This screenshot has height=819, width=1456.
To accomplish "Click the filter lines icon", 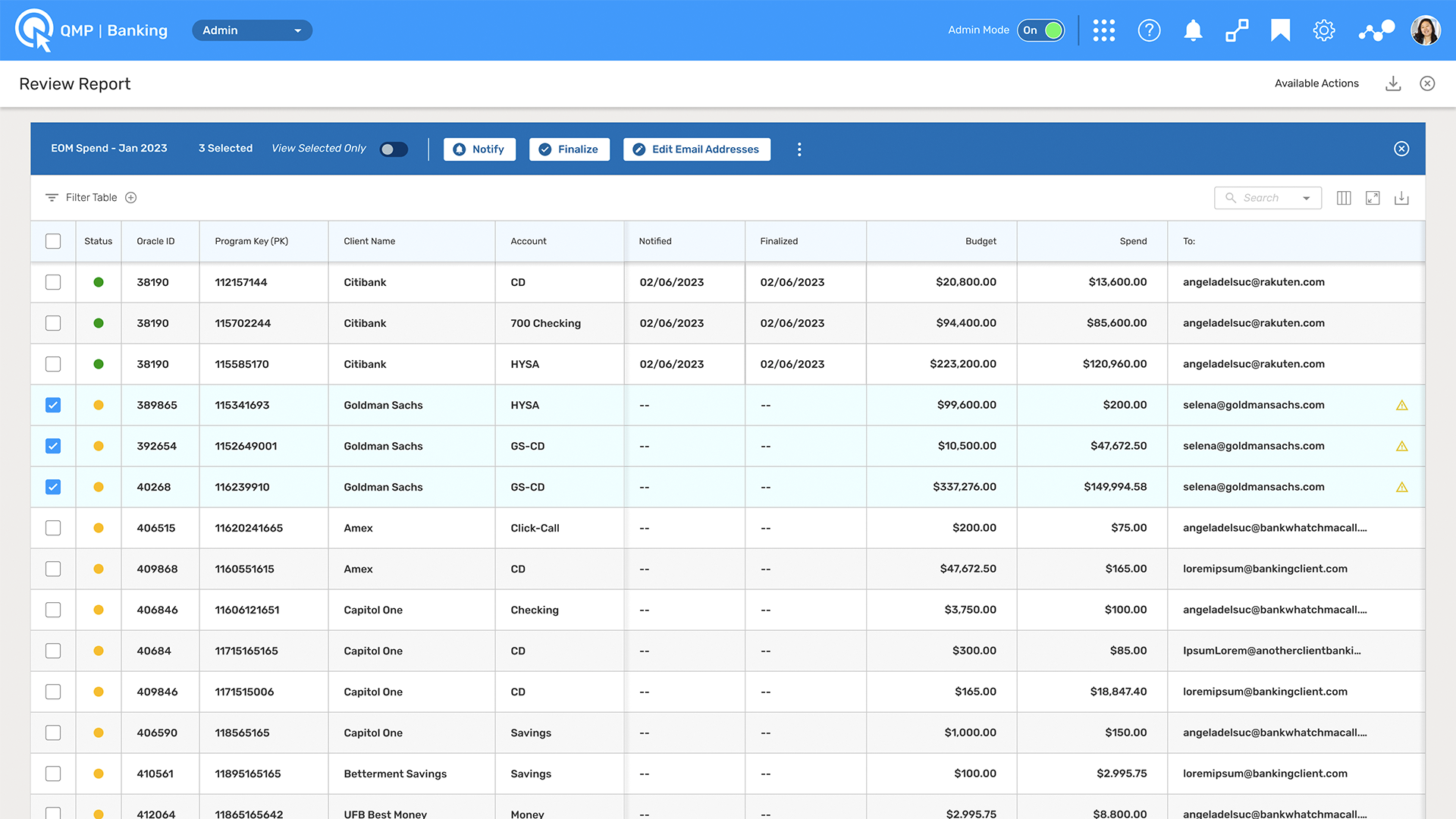I will pyautogui.click(x=52, y=198).
